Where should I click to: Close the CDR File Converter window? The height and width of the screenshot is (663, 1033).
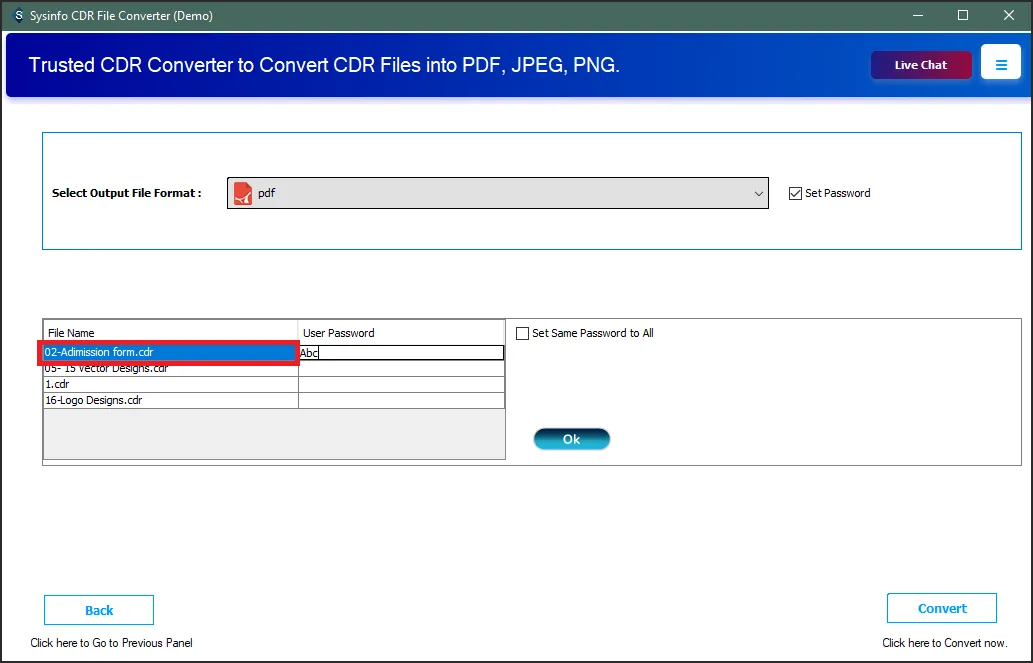tap(1009, 15)
